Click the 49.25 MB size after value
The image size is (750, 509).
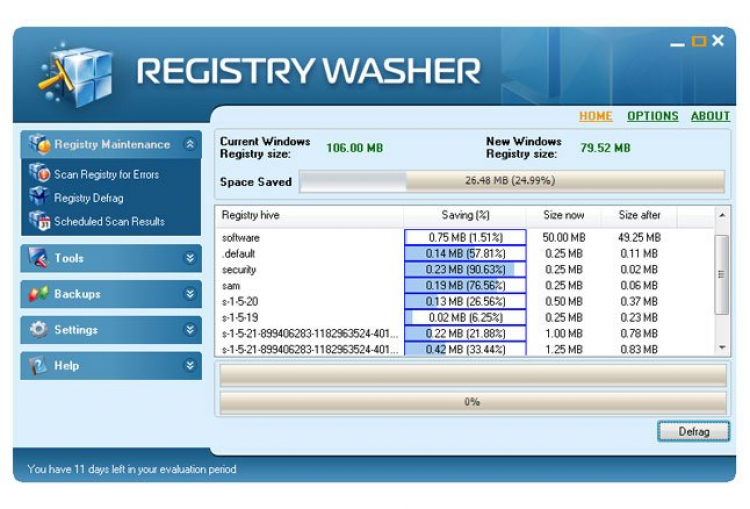coord(639,238)
